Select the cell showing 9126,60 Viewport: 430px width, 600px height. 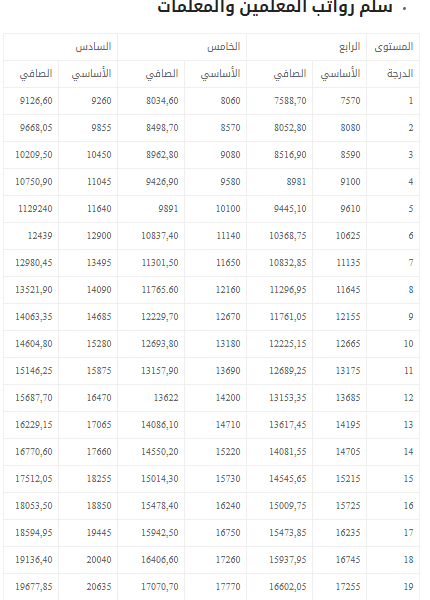(x=31, y=101)
